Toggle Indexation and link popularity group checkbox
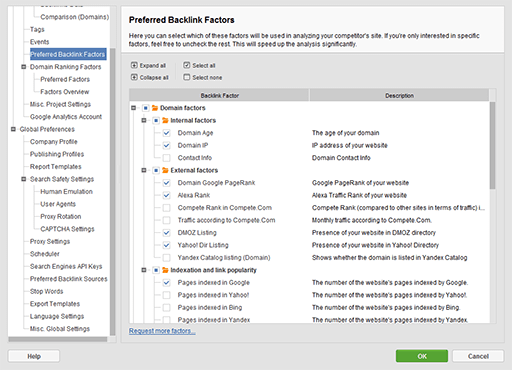Viewport: 512px width, 370px height. pos(156,270)
